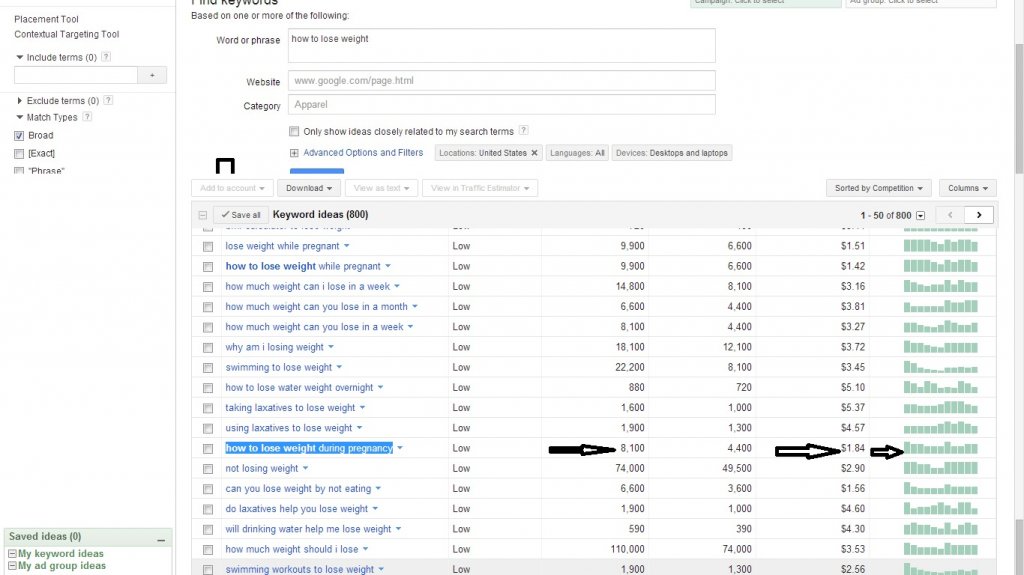Image resolution: width=1024 pixels, height=575 pixels.
Task: Click the trend bars for 'why am i losing weight'
Action: coord(940,347)
